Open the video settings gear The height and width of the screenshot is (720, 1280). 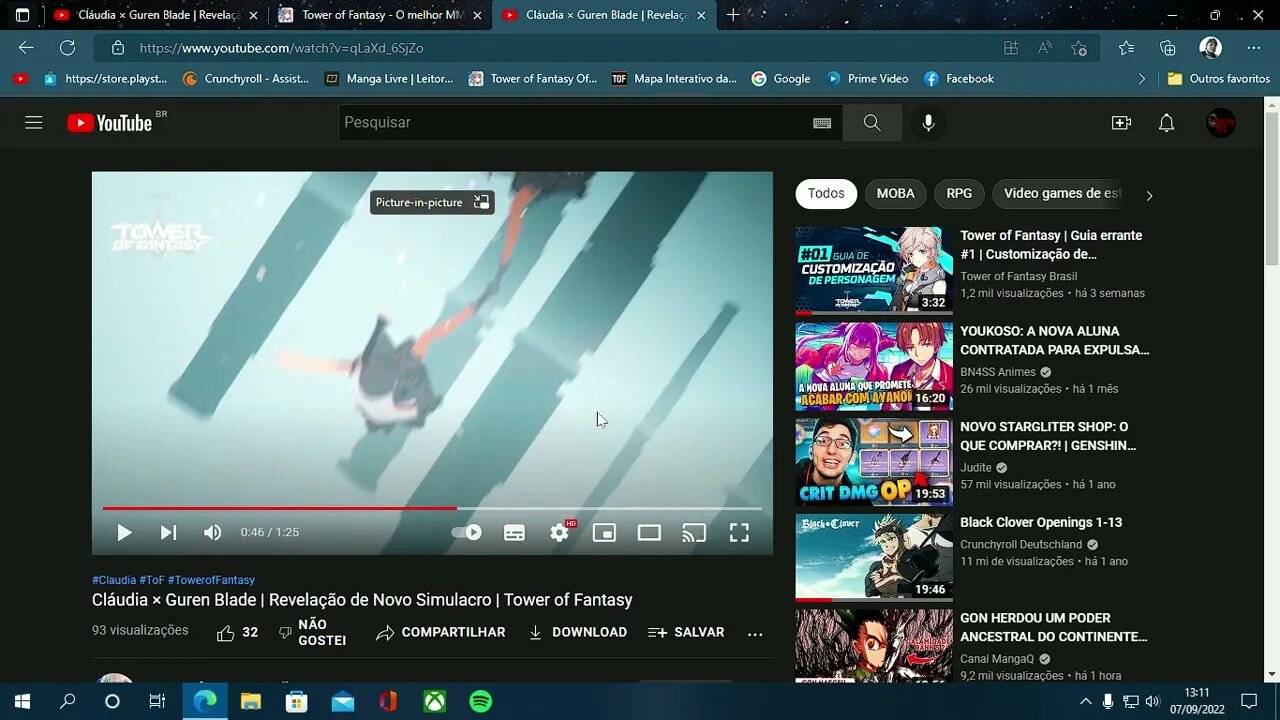coord(560,533)
